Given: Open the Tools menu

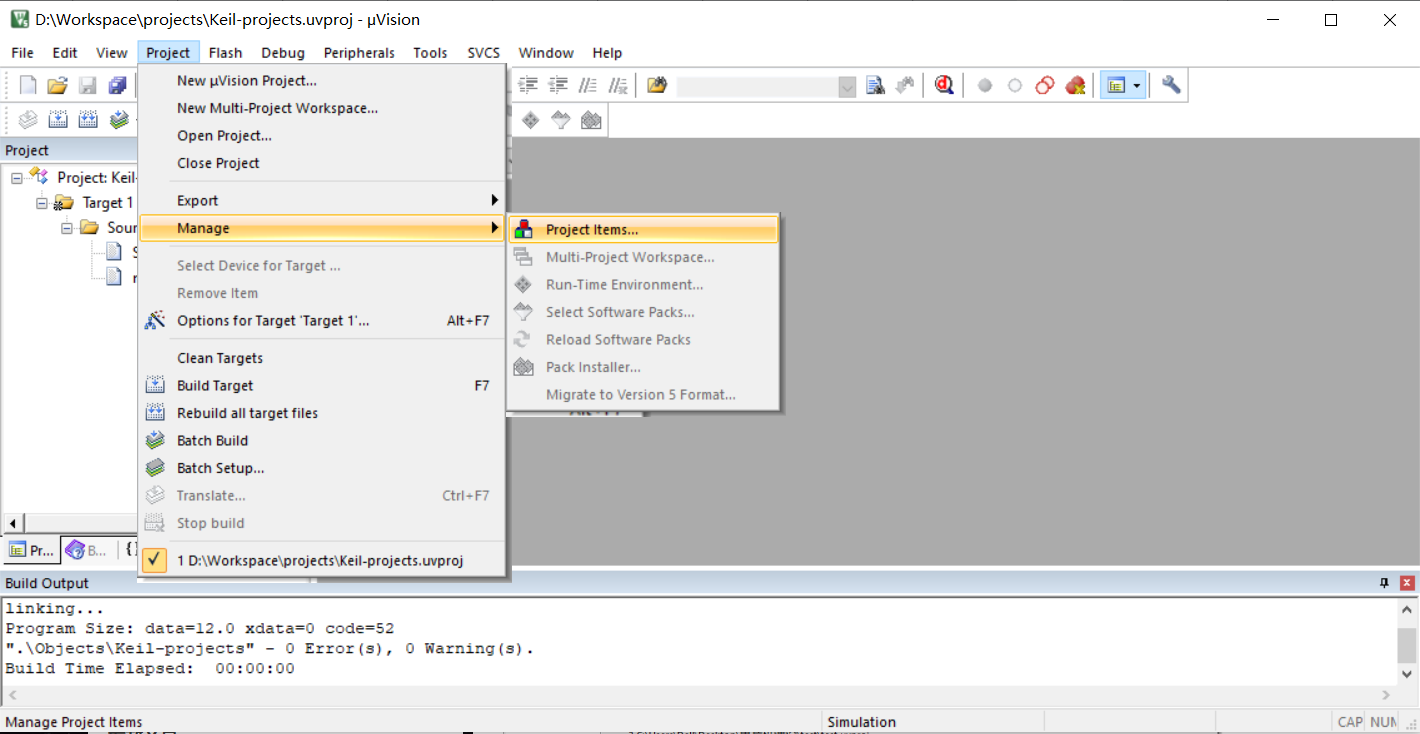Looking at the screenshot, I should click(x=430, y=53).
